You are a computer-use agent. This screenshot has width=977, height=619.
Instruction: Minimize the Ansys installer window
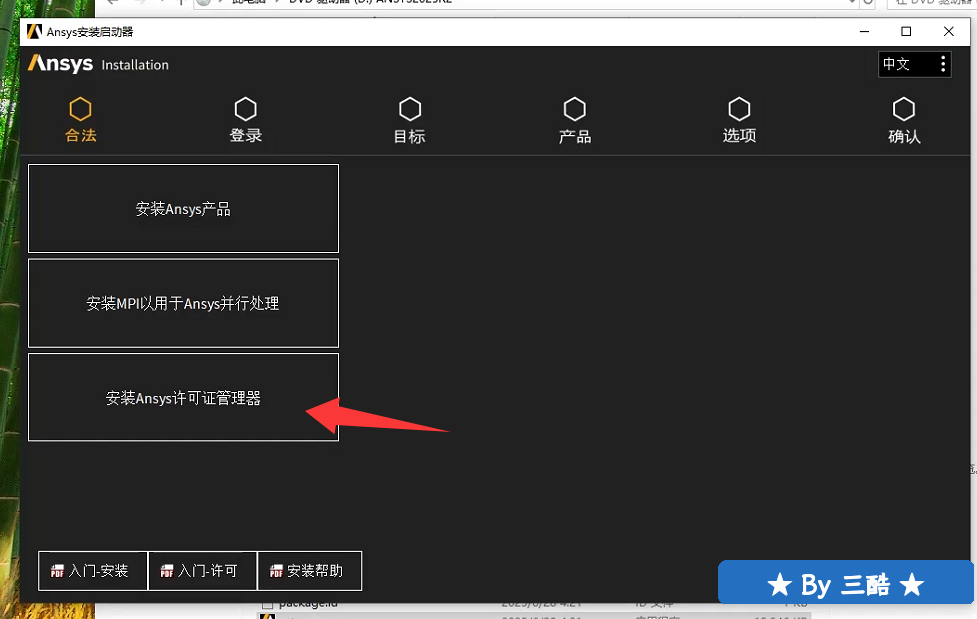[x=864, y=31]
